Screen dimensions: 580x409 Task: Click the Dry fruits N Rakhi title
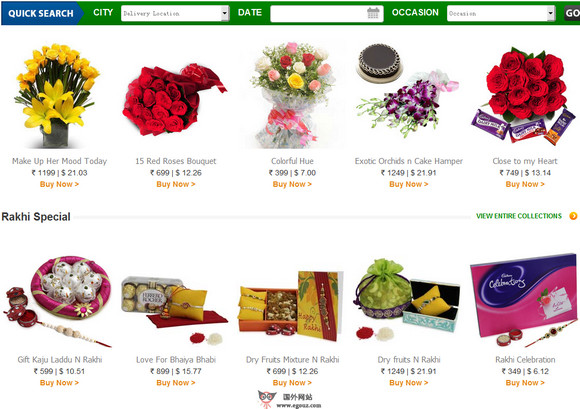tap(409, 359)
